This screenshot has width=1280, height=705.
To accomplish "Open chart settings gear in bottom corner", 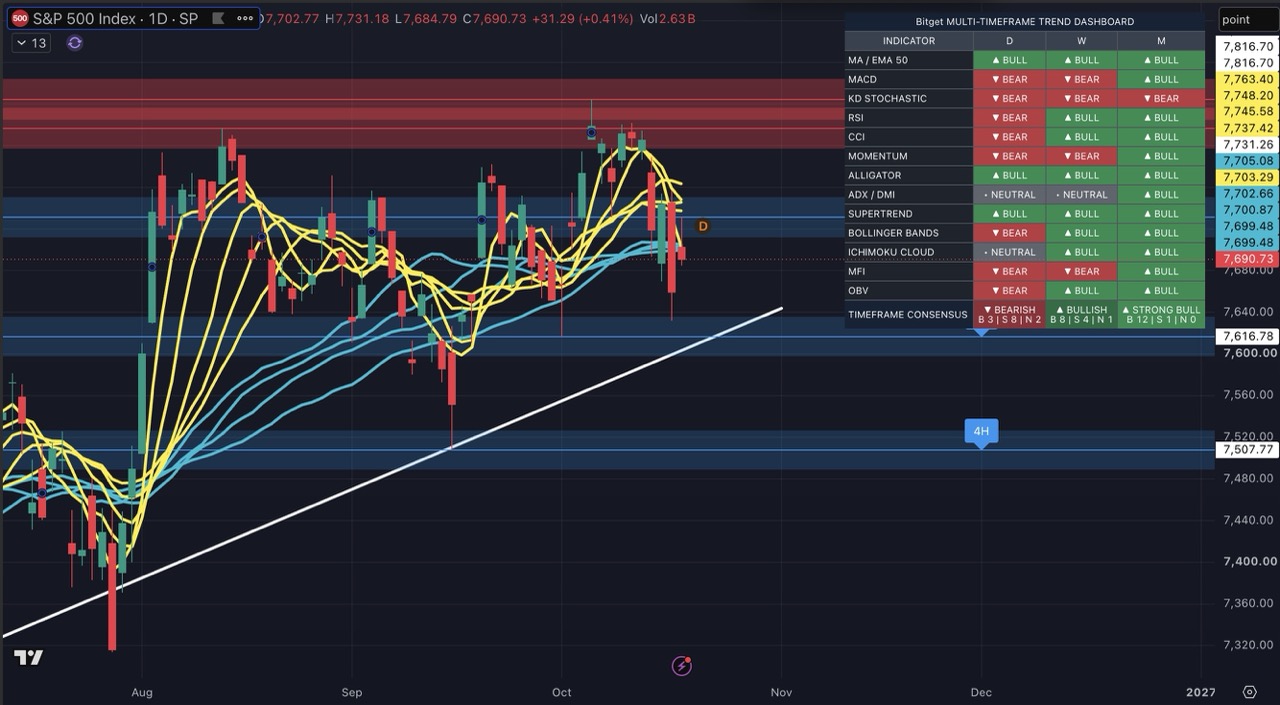I will click(x=1249, y=692).
